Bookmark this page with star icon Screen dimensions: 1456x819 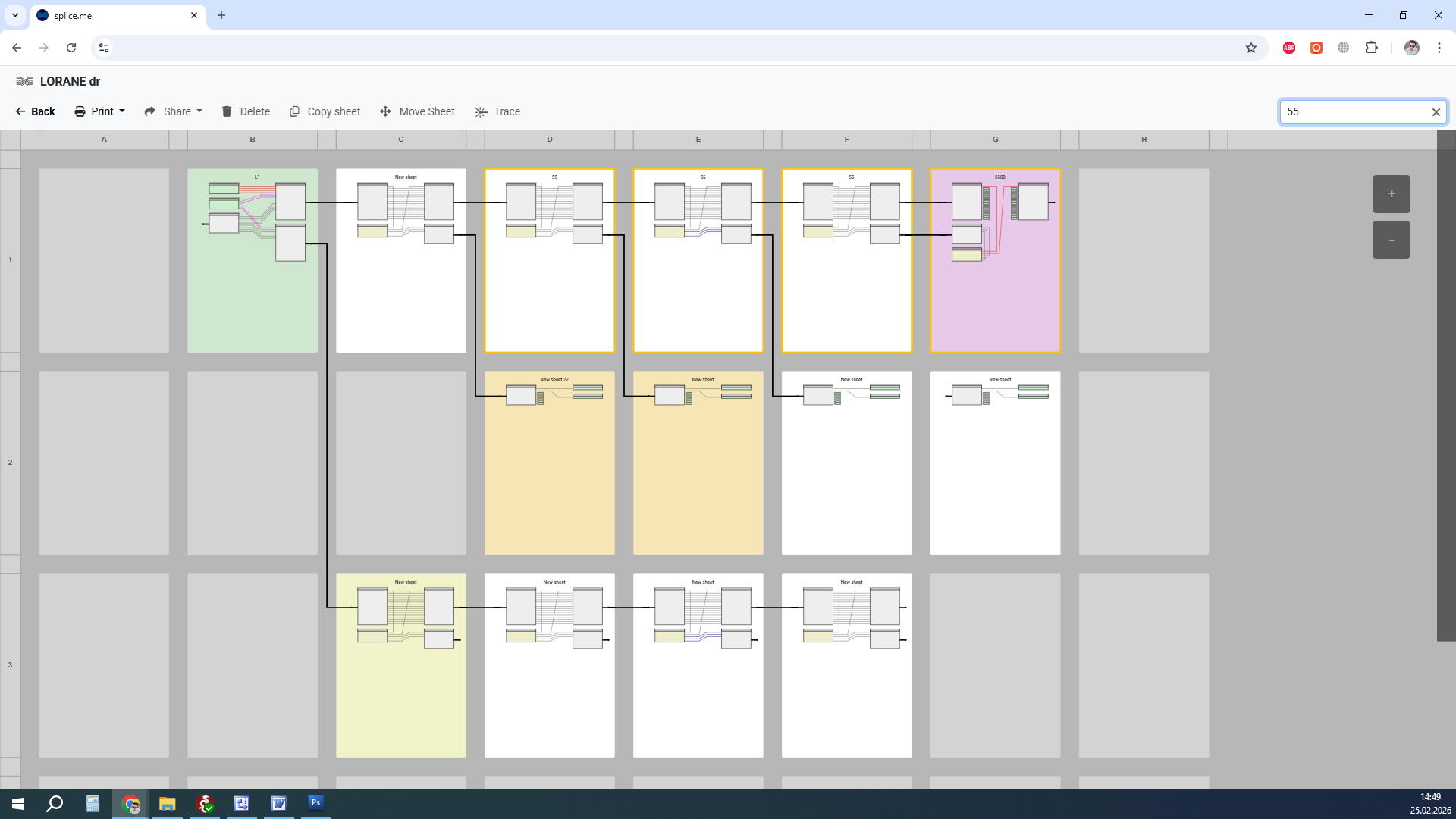pos(1251,48)
